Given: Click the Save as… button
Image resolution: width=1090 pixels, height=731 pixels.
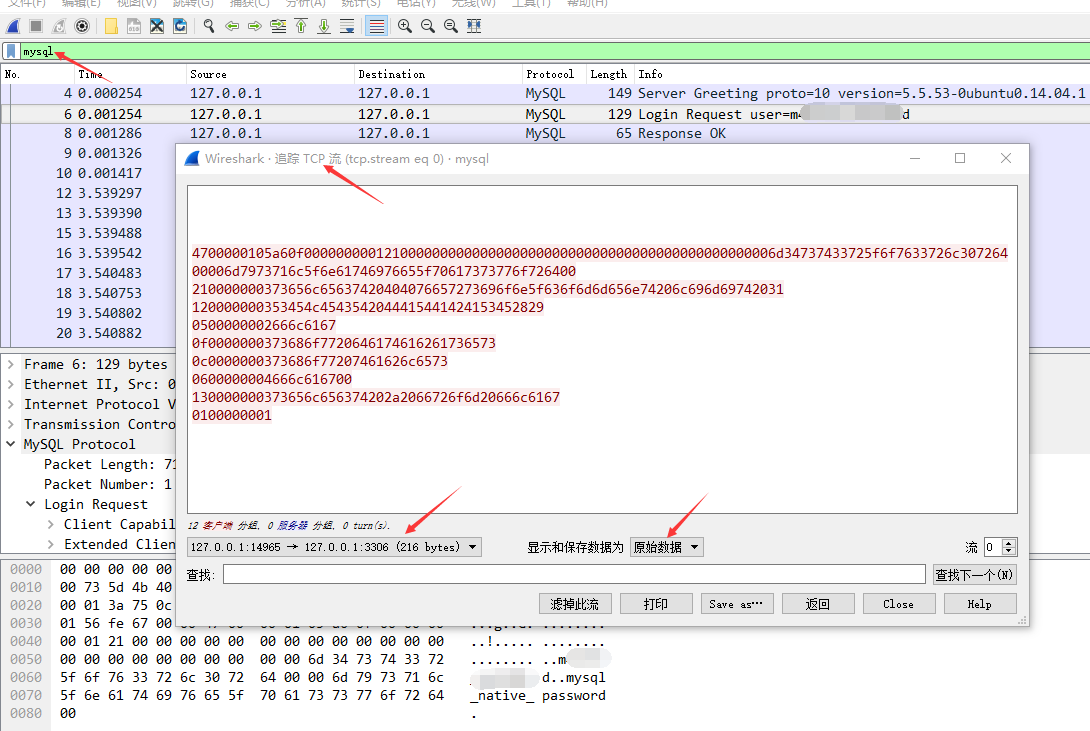Looking at the screenshot, I should click(735, 604).
